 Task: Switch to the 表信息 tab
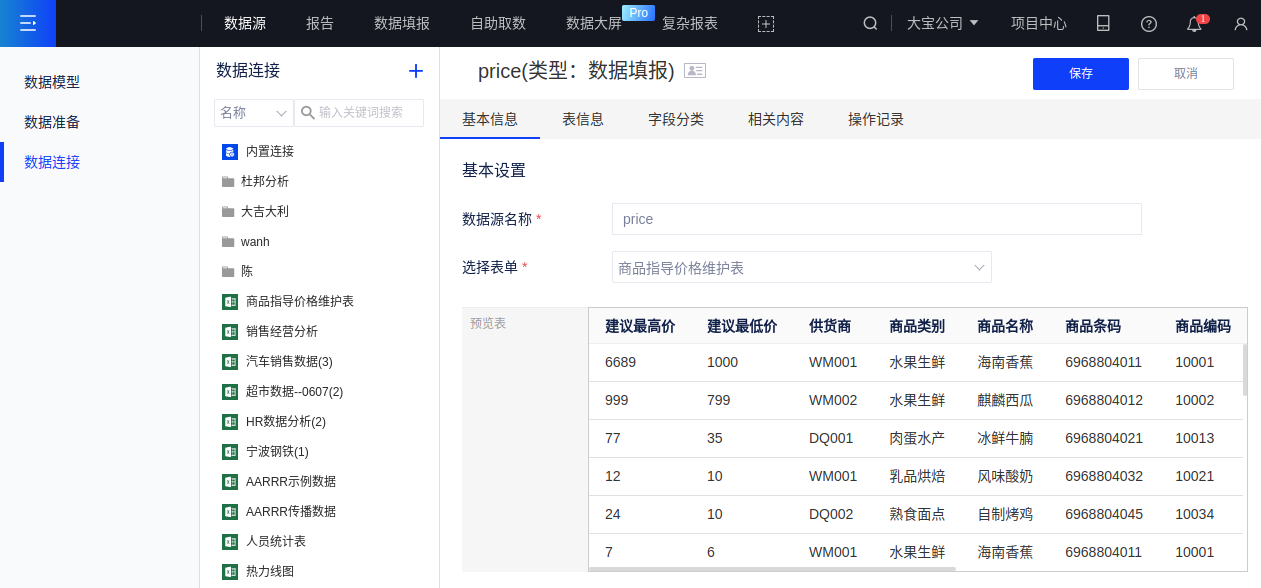click(583, 120)
